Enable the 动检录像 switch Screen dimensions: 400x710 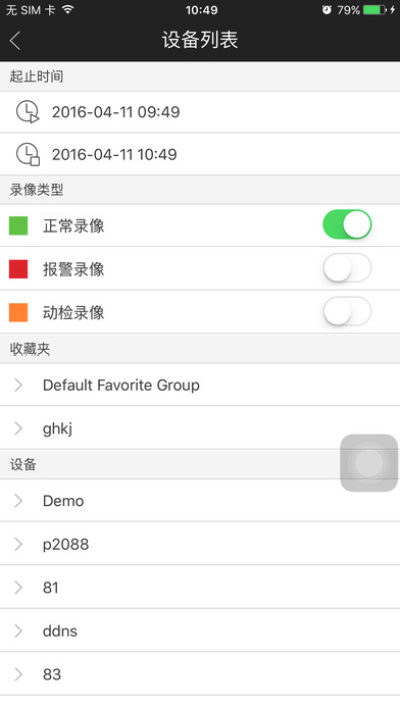point(347,312)
